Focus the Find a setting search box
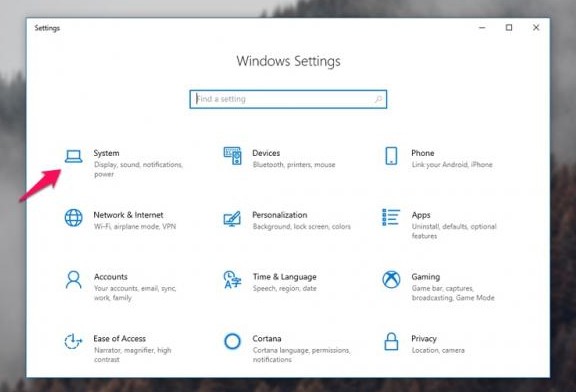This screenshot has width=576, height=392. pyautogui.click(x=288, y=99)
